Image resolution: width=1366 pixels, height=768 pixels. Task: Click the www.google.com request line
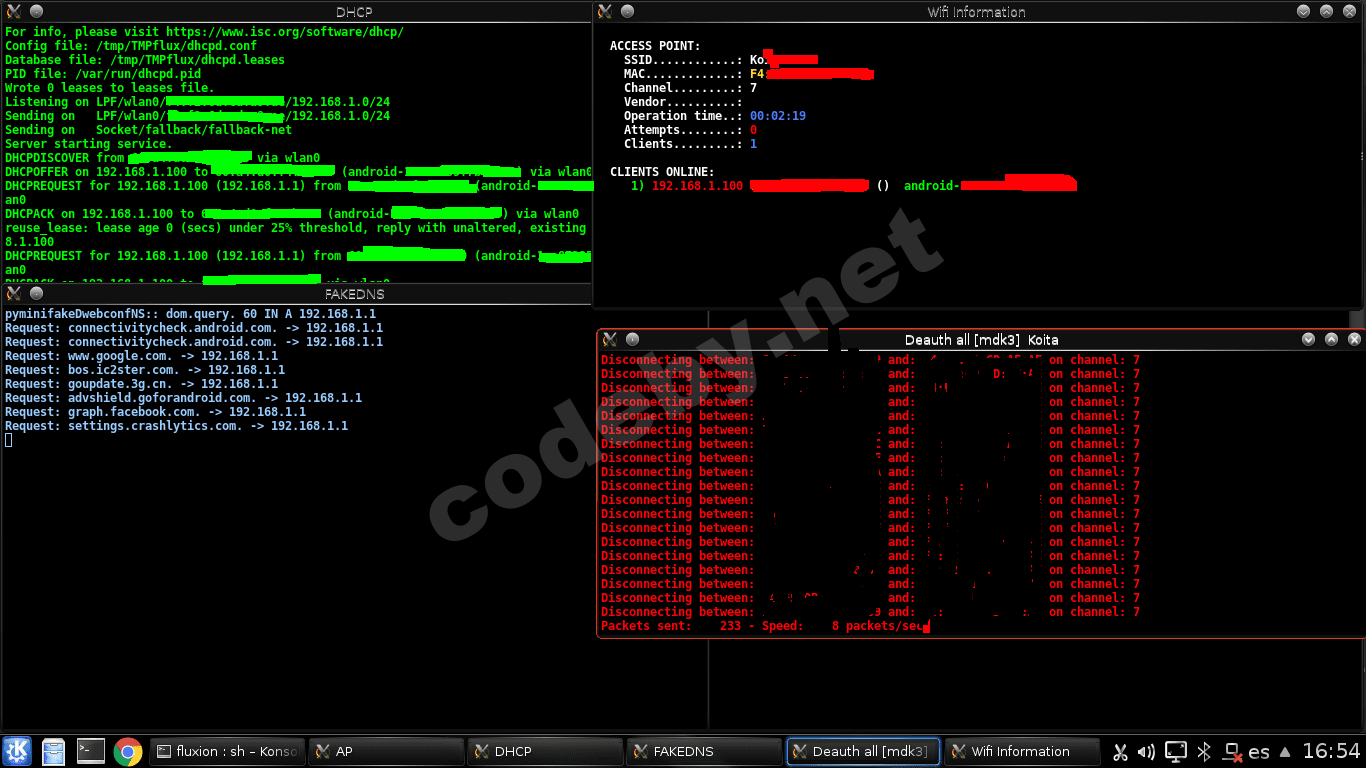point(141,356)
